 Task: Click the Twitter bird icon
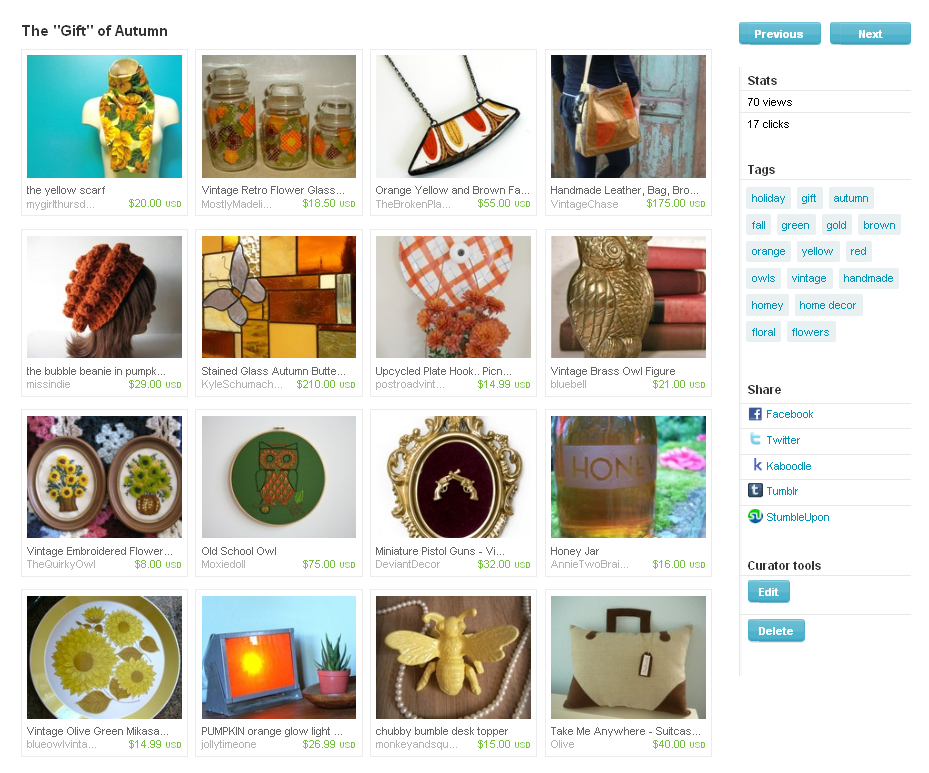pyautogui.click(x=755, y=439)
